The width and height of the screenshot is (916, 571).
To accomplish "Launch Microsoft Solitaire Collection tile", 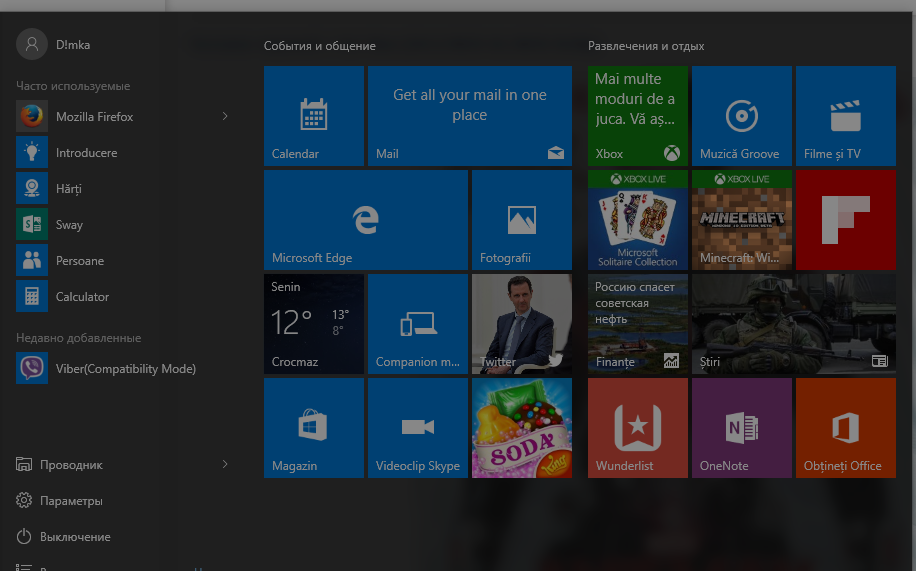I will tap(638, 220).
